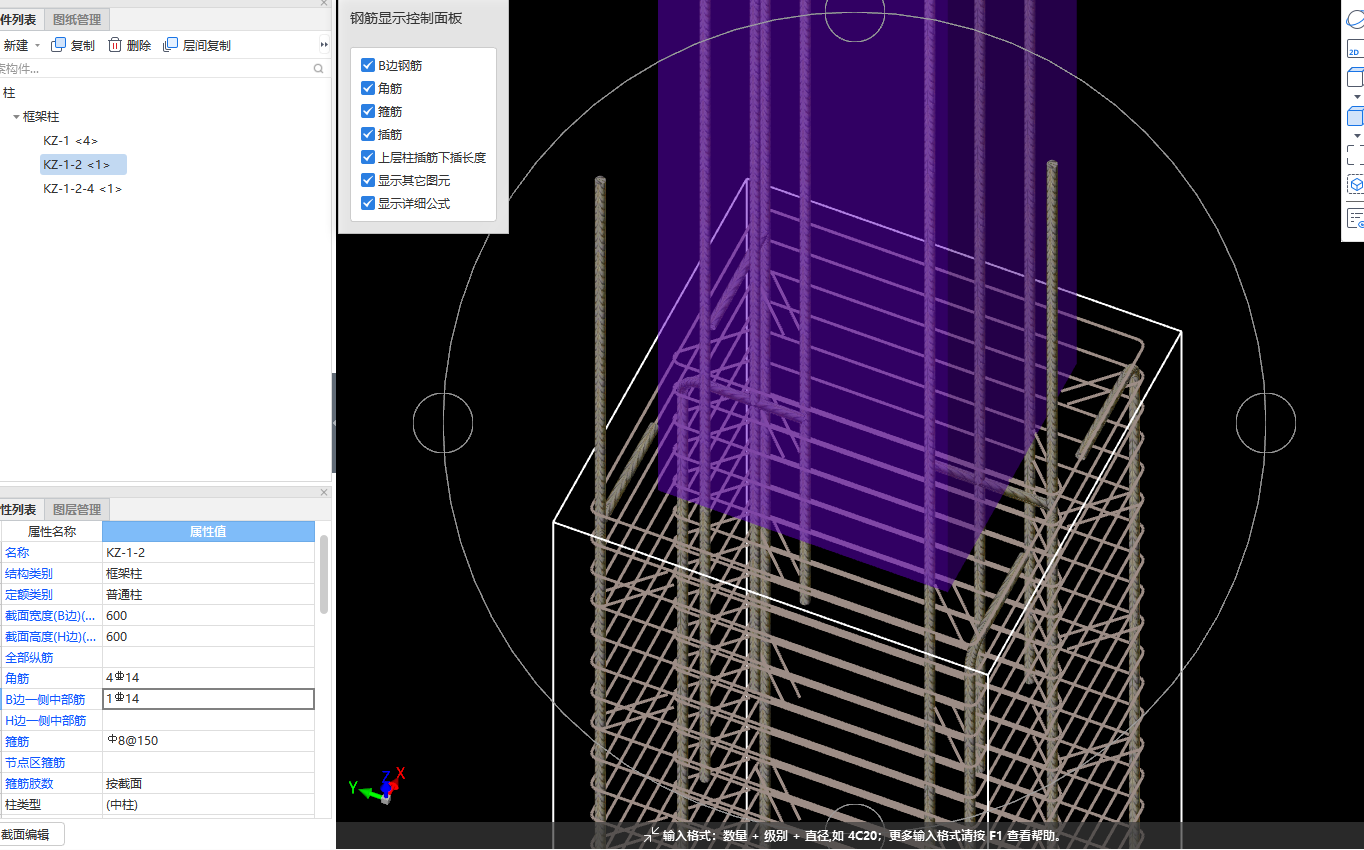Click the 箍筋 value ⌀8@150
Screen dimensions: 1364x850
[209, 741]
